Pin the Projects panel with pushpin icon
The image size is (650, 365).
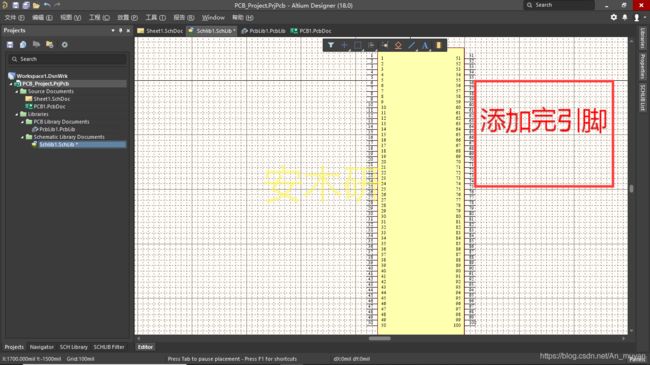click(121, 30)
